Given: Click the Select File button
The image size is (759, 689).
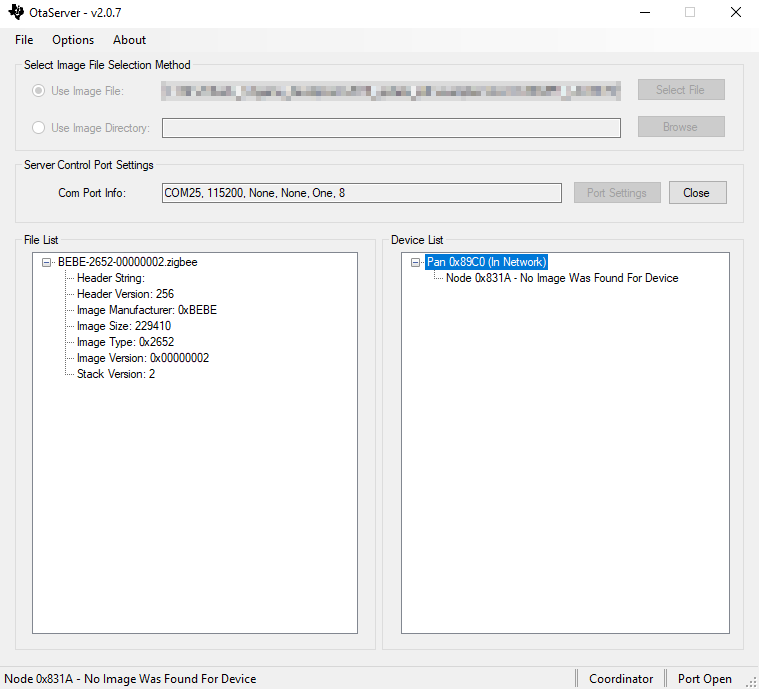Looking at the screenshot, I should coord(680,90).
